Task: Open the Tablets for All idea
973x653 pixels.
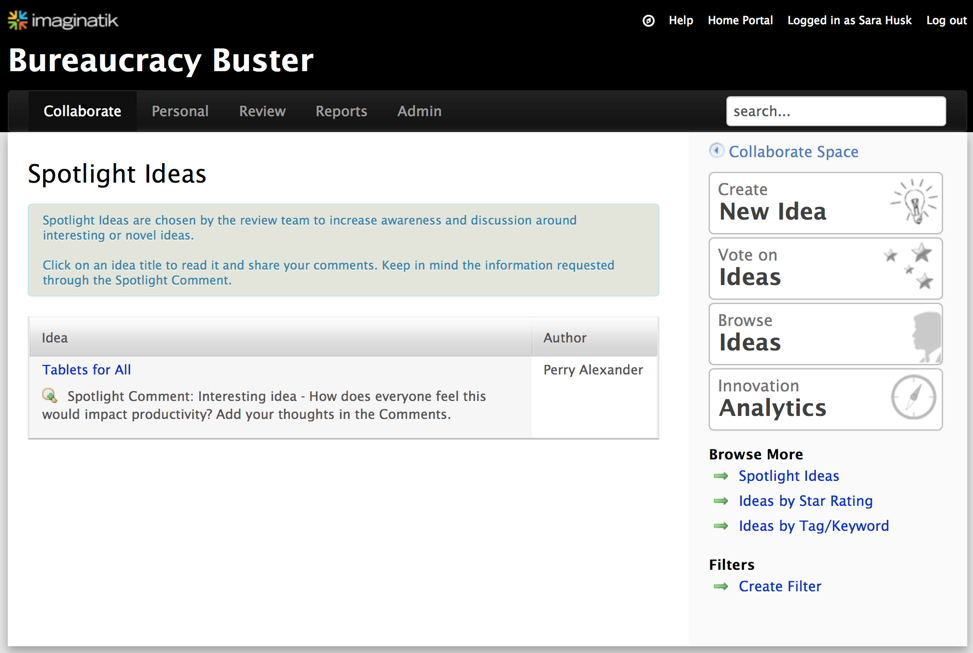Action: pyautogui.click(x=87, y=370)
